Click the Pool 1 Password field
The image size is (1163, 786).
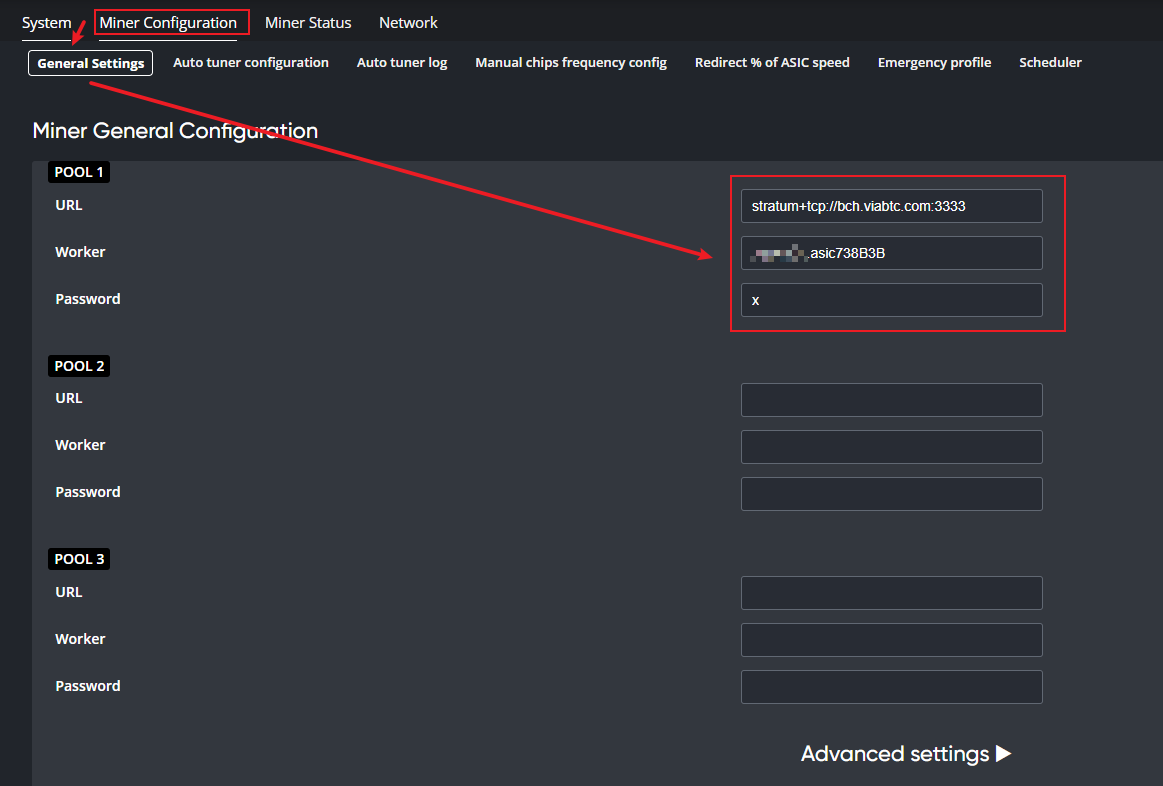coord(891,300)
